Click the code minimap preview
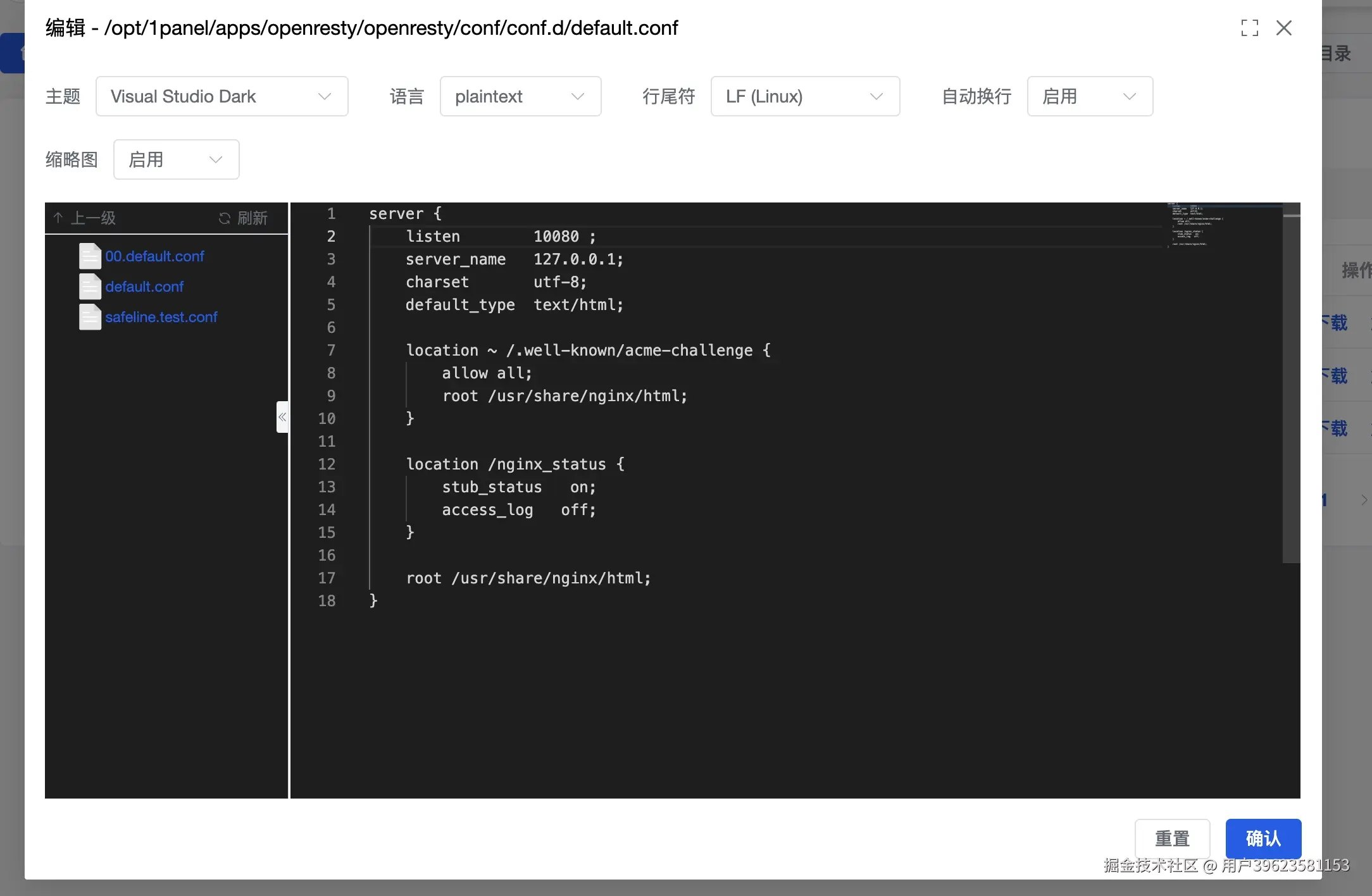Image resolution: width=1372 pixels, height=896 pixels. pyautogui.click(x=1193, y=226)
